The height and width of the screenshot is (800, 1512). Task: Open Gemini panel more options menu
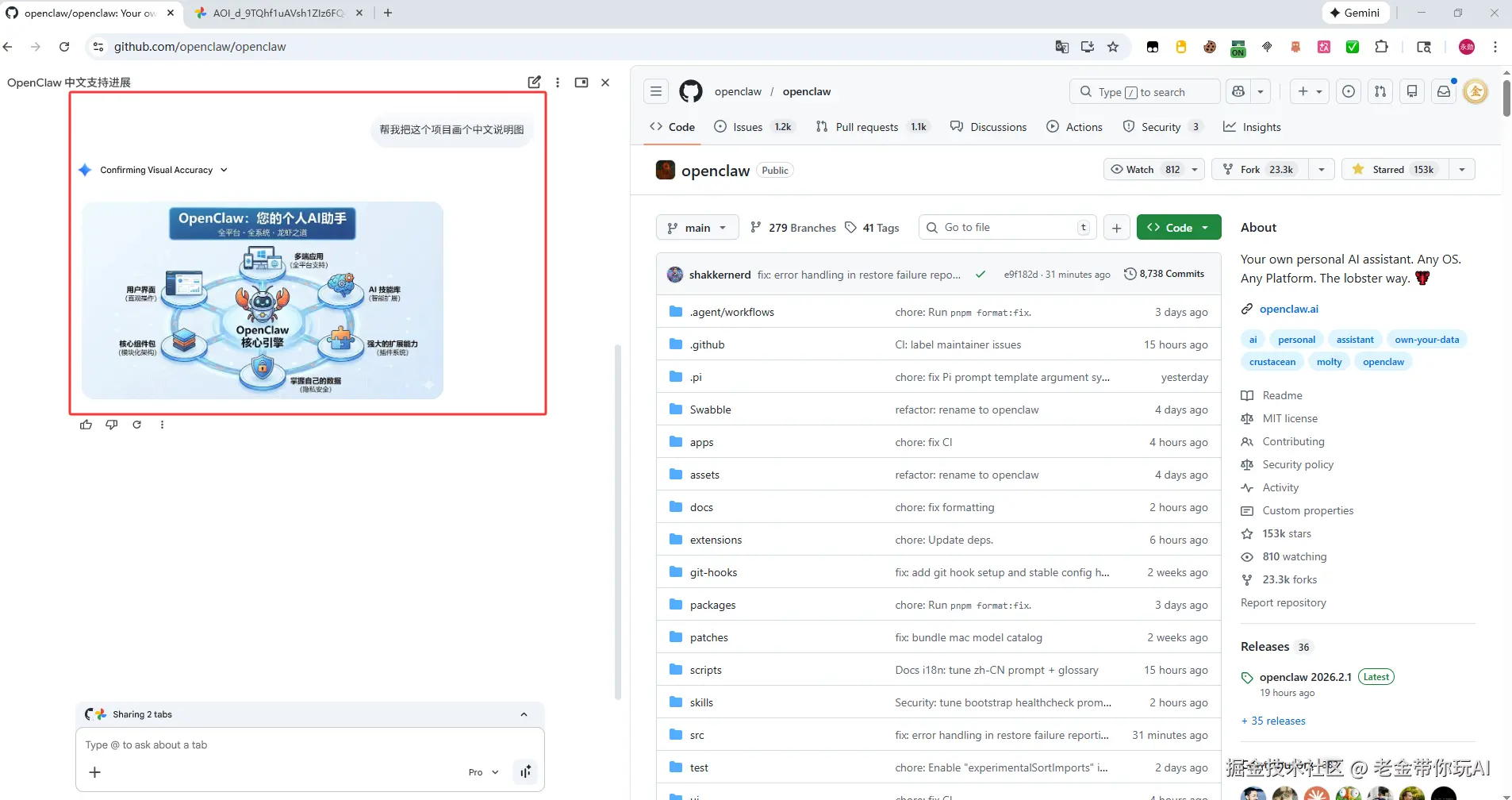point(558,82)
